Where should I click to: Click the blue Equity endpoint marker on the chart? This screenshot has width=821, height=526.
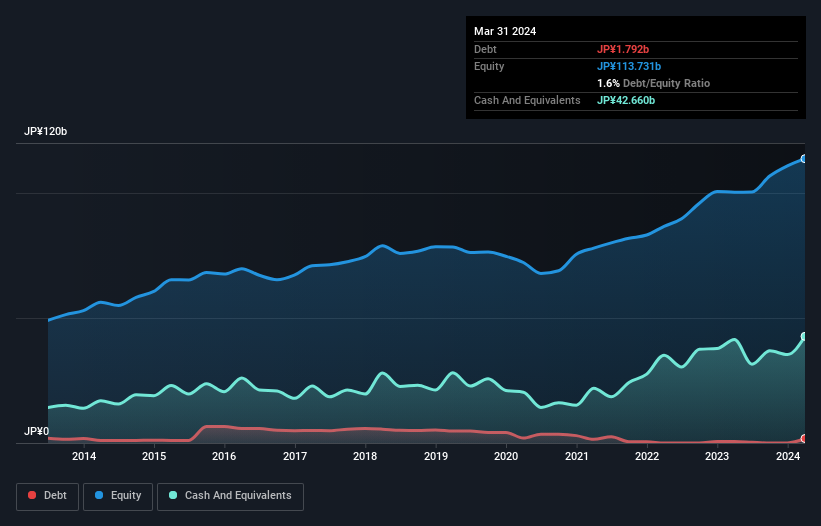[x=803, y=159]
